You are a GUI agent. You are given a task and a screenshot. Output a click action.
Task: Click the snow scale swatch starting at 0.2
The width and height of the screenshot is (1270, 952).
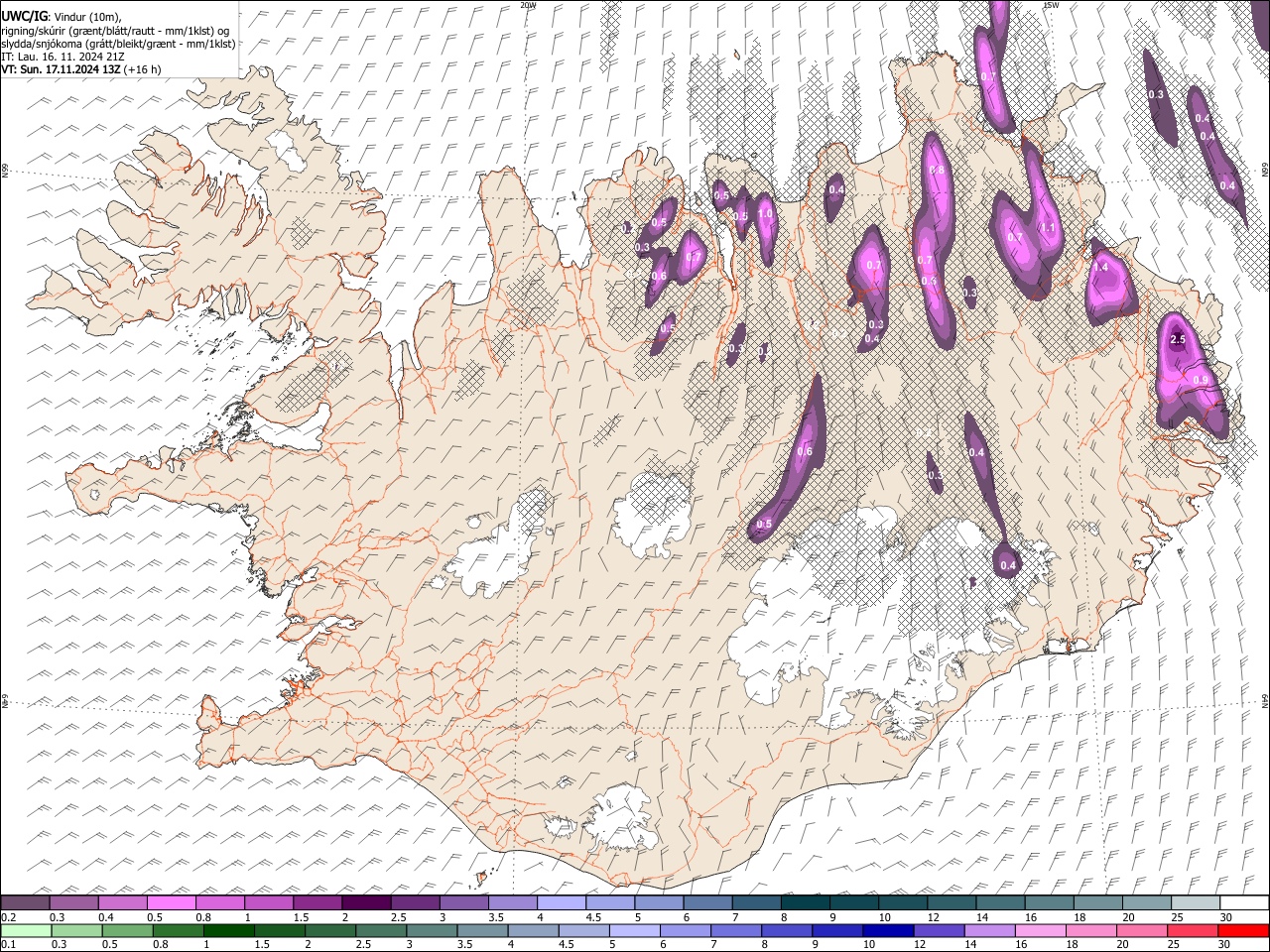(25, 902)
